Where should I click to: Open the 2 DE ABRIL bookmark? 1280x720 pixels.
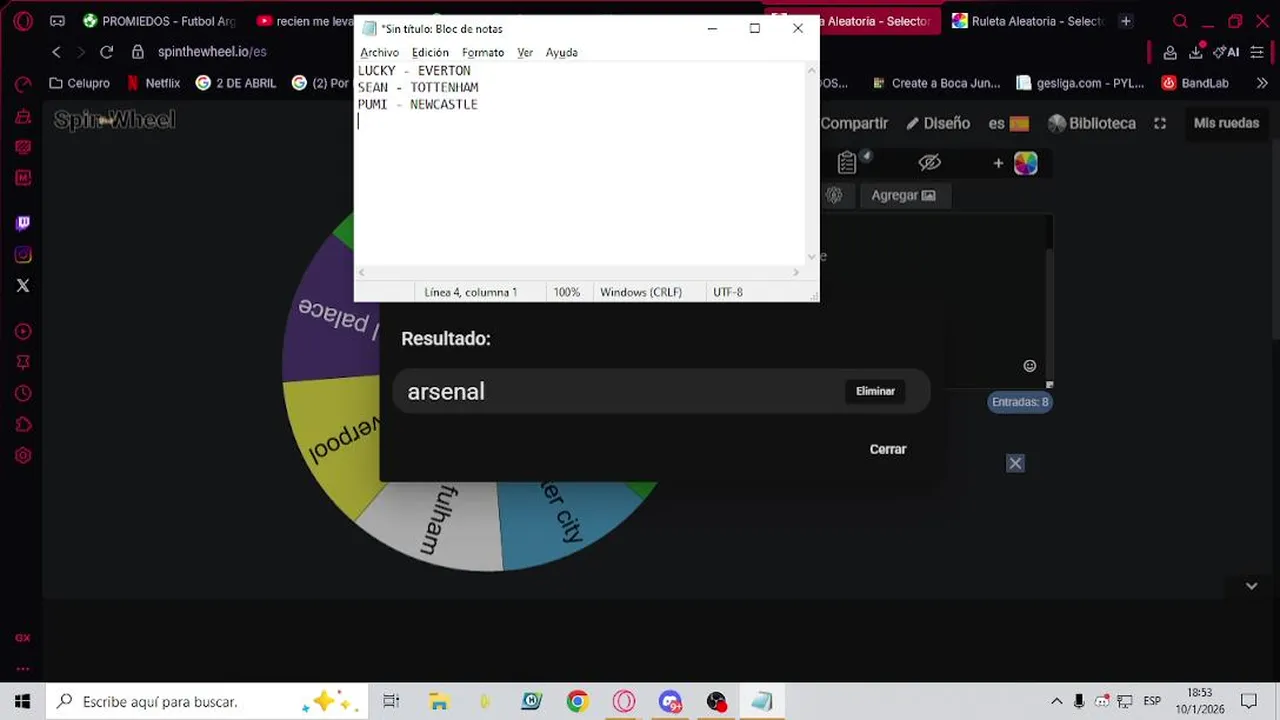tap(236, 83)
